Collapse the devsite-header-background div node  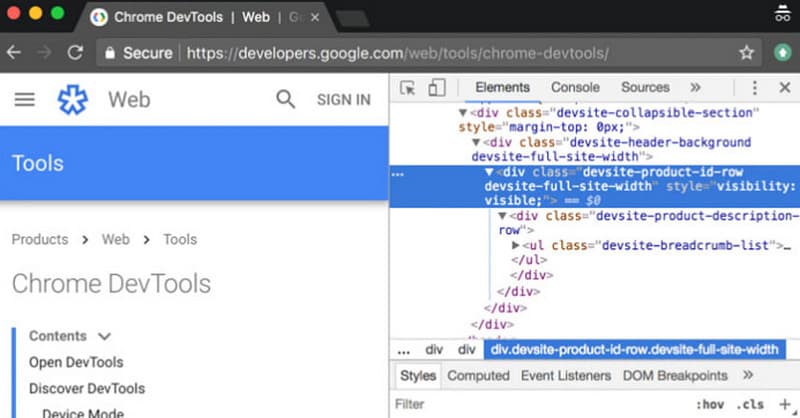[476, 142]
